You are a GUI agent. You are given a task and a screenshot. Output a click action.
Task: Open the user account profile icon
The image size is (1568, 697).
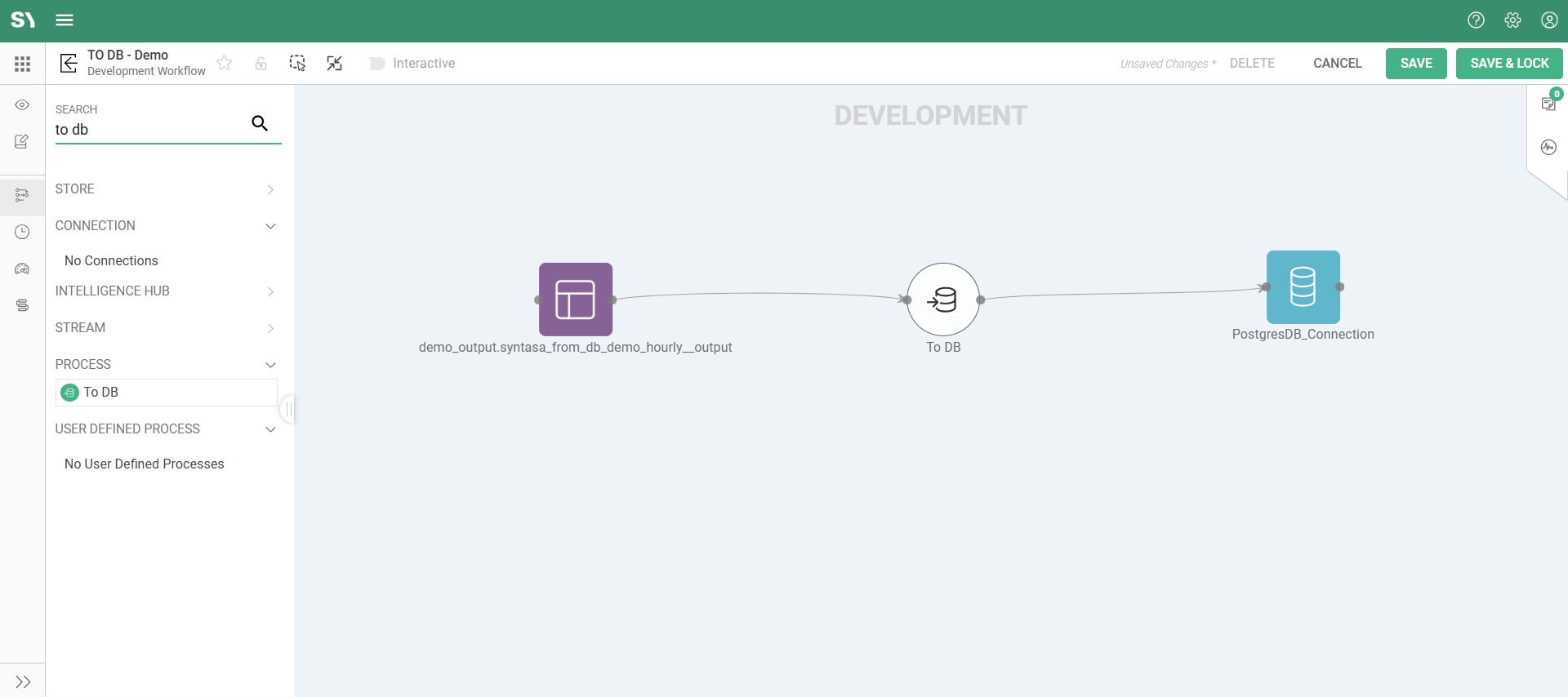click(1549, 20)
